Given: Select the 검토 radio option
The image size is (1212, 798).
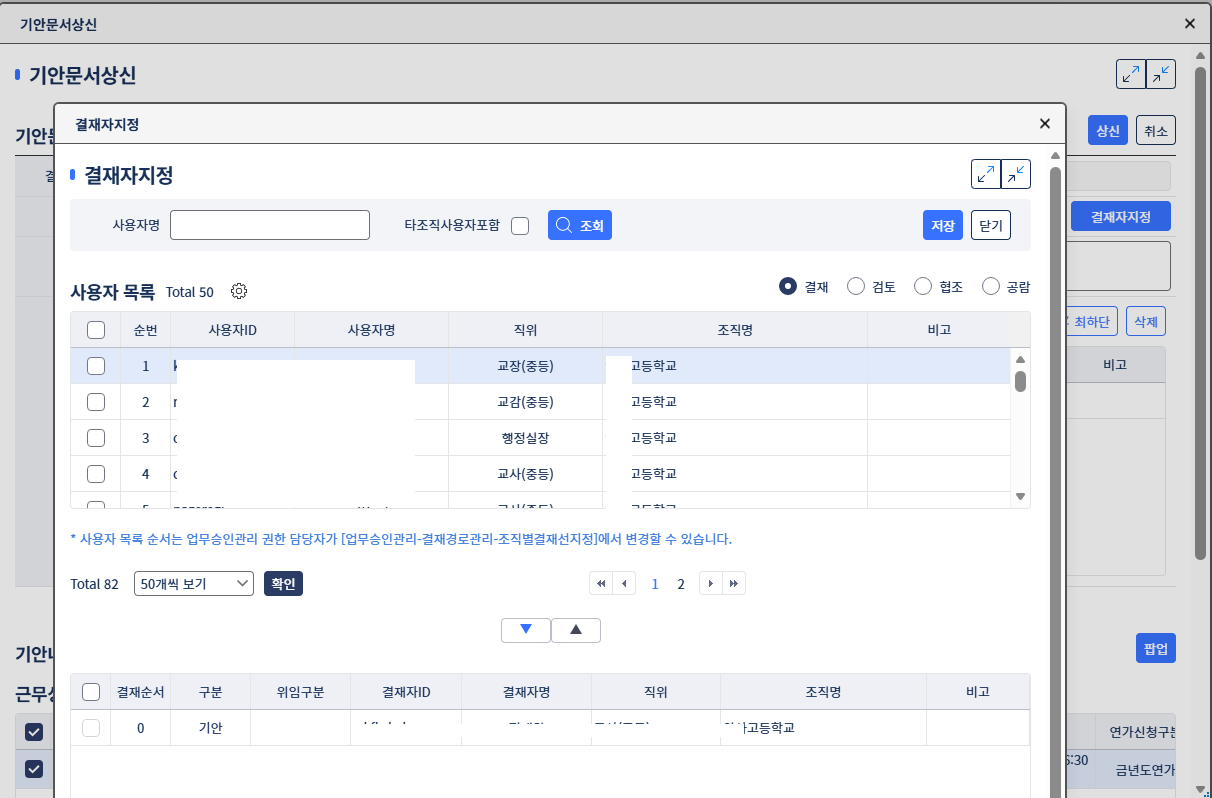Looking at the screenshot, I should [x=856, y=287].
